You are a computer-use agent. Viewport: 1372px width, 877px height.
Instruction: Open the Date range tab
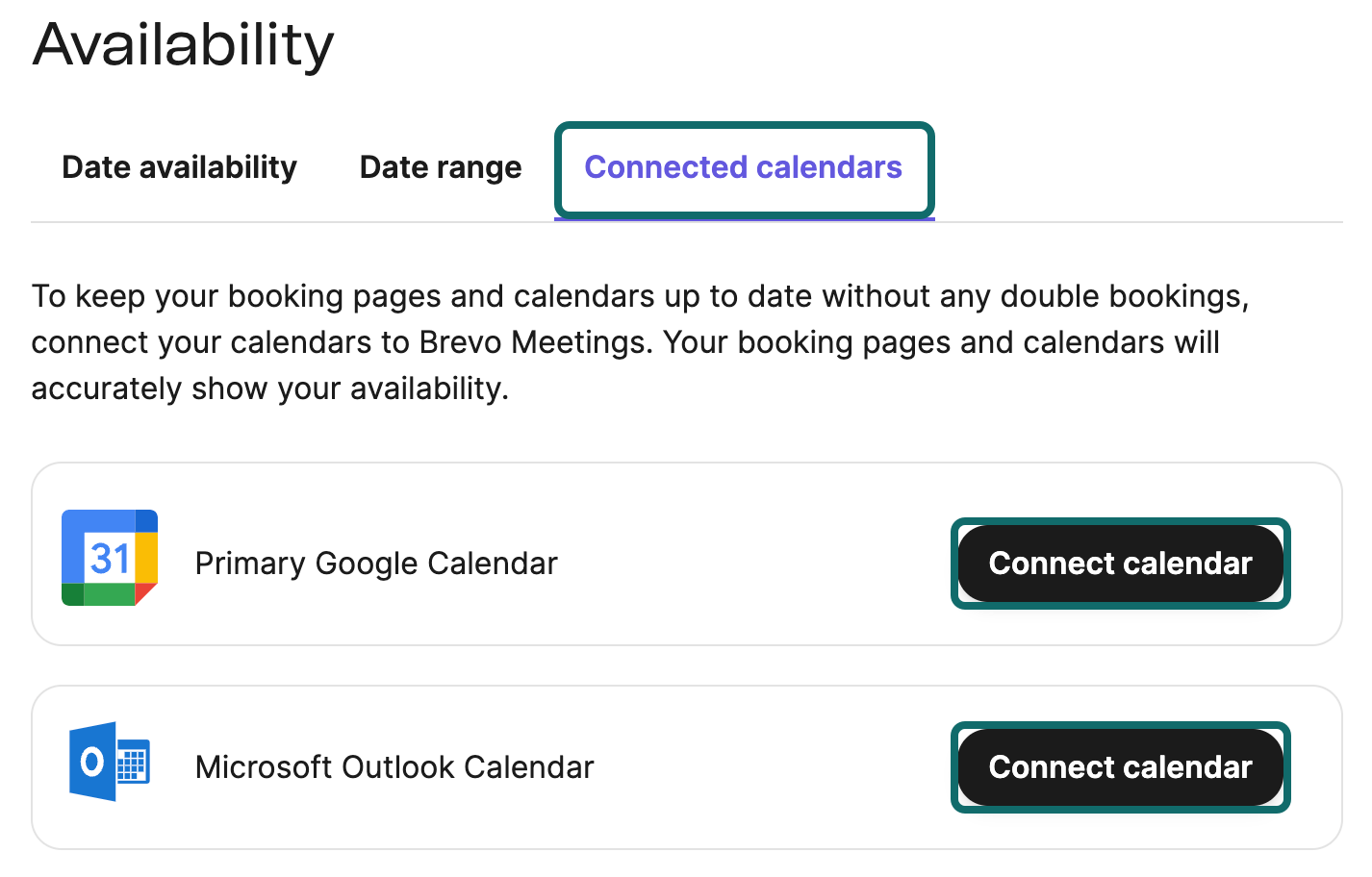pyautogui.click(x=440, y=166)
